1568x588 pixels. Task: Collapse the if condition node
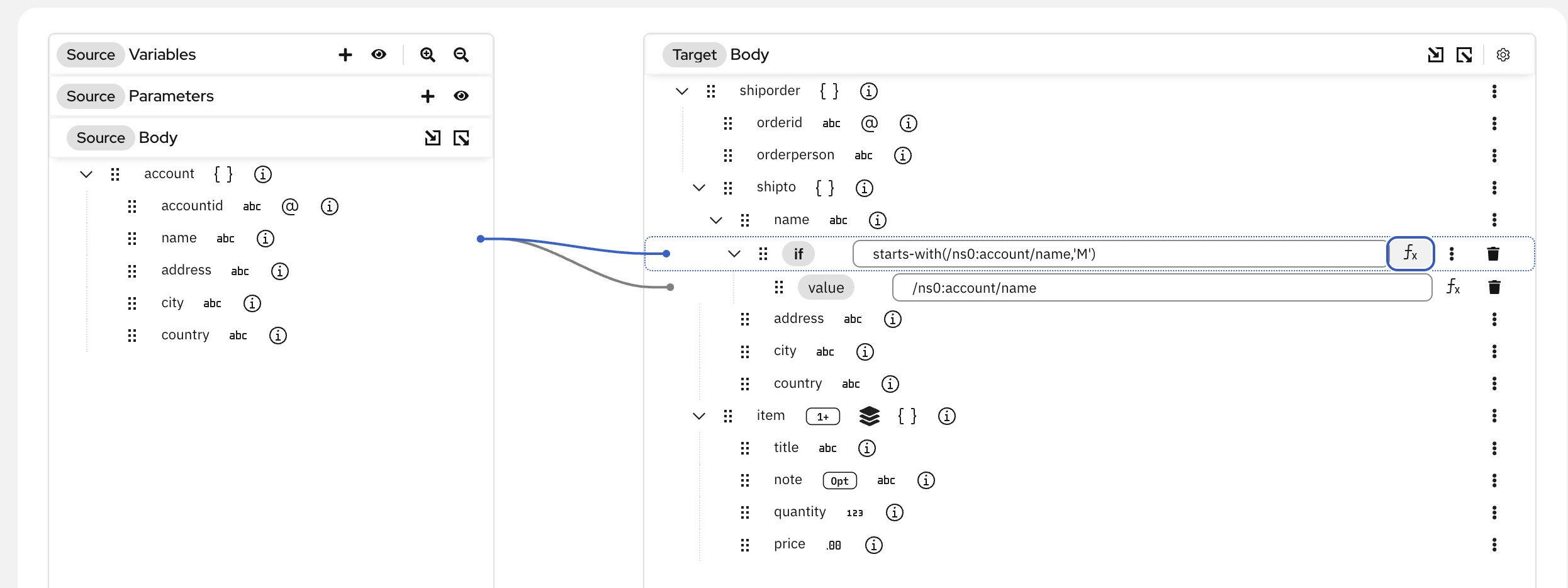(734, 254)
